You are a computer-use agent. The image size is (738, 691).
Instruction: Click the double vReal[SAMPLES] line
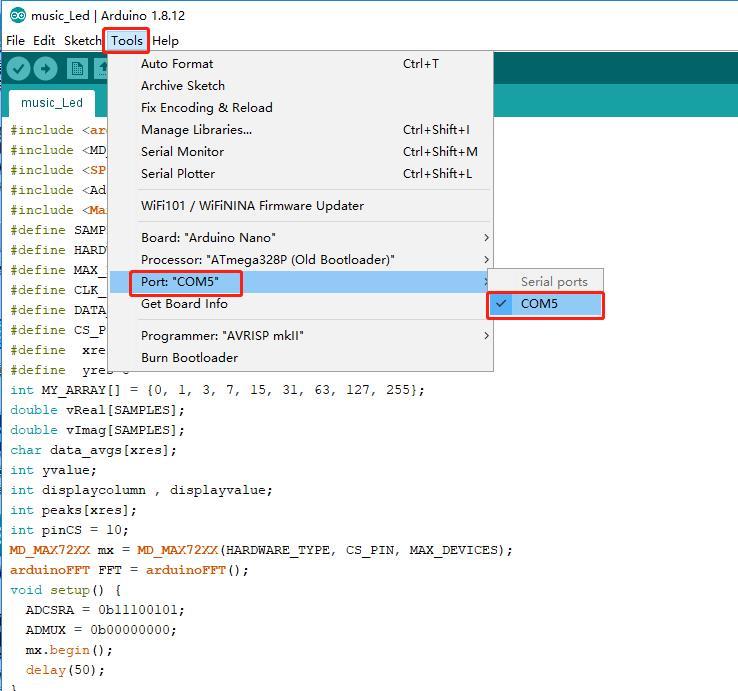pyautogui.click(x=97, y=410)
